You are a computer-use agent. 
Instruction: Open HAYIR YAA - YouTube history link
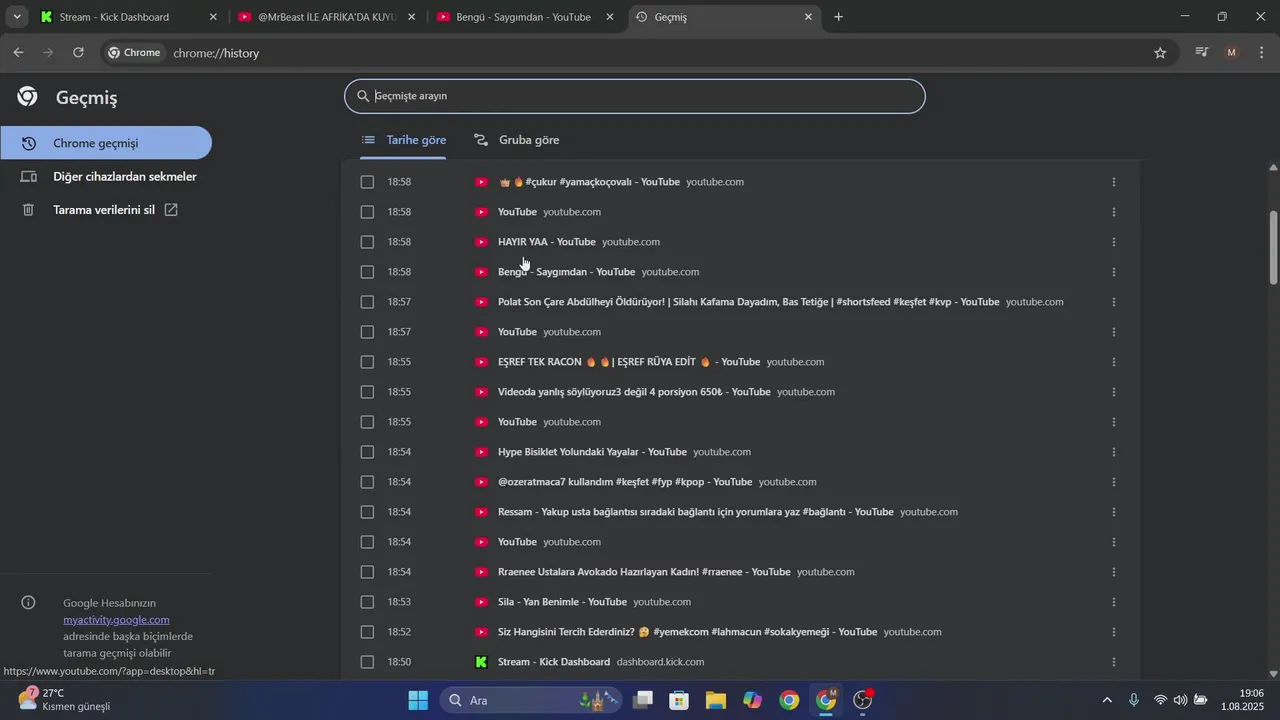click(546, 242)
